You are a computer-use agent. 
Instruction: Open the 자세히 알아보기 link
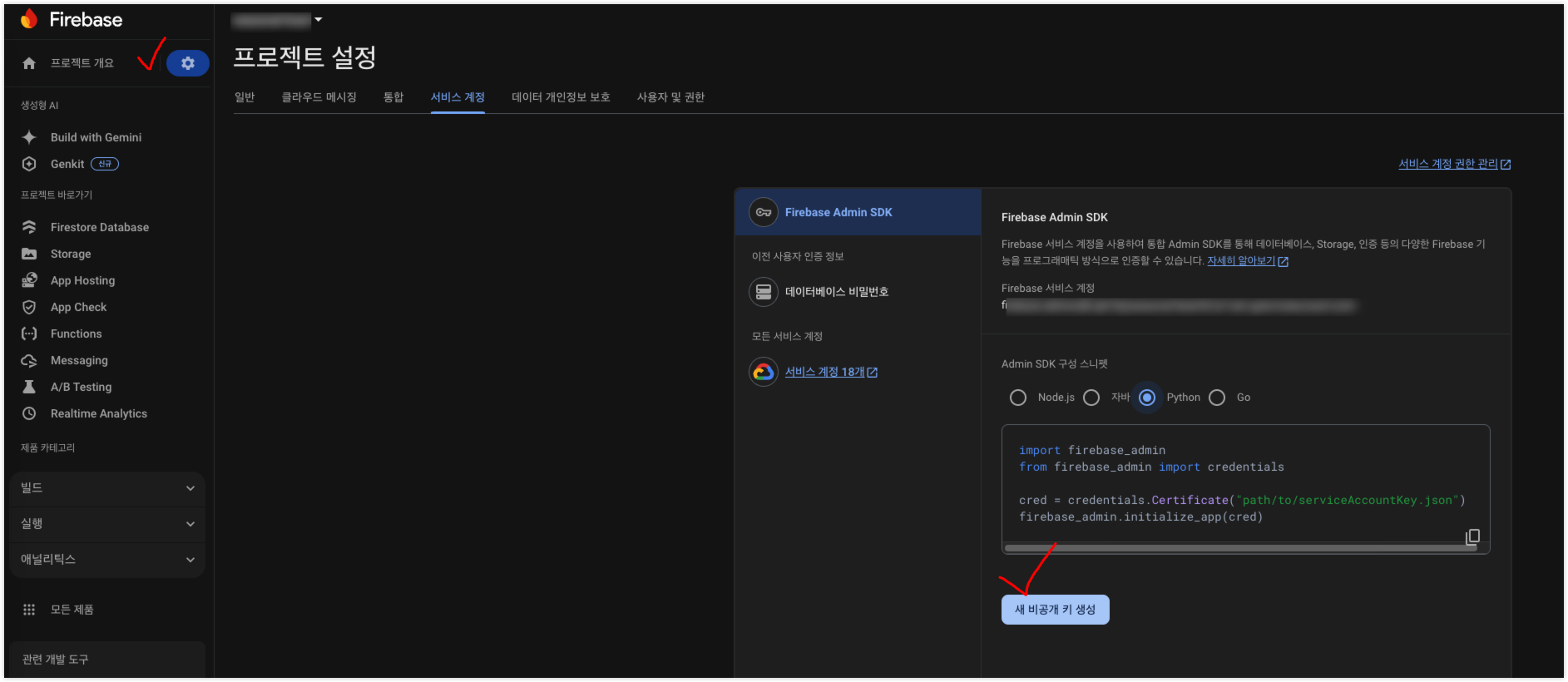tap(1241, 261)
